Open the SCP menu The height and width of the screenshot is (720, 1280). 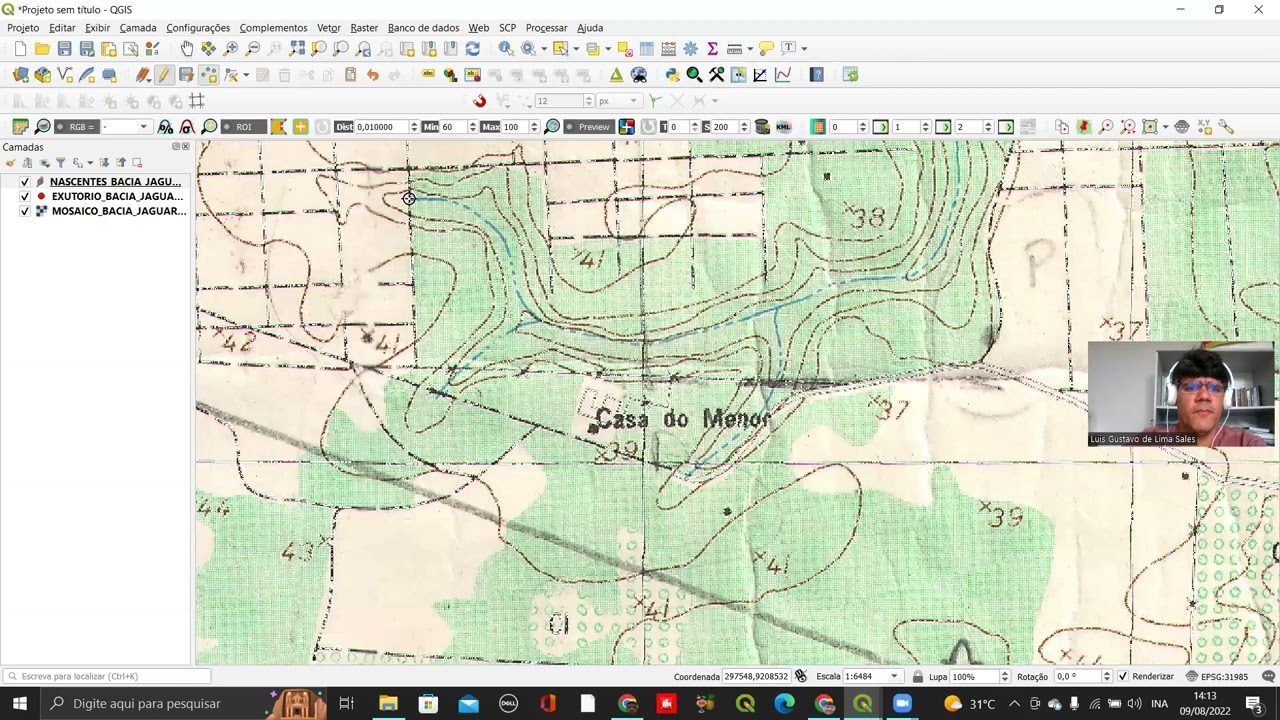click(507, 28)
